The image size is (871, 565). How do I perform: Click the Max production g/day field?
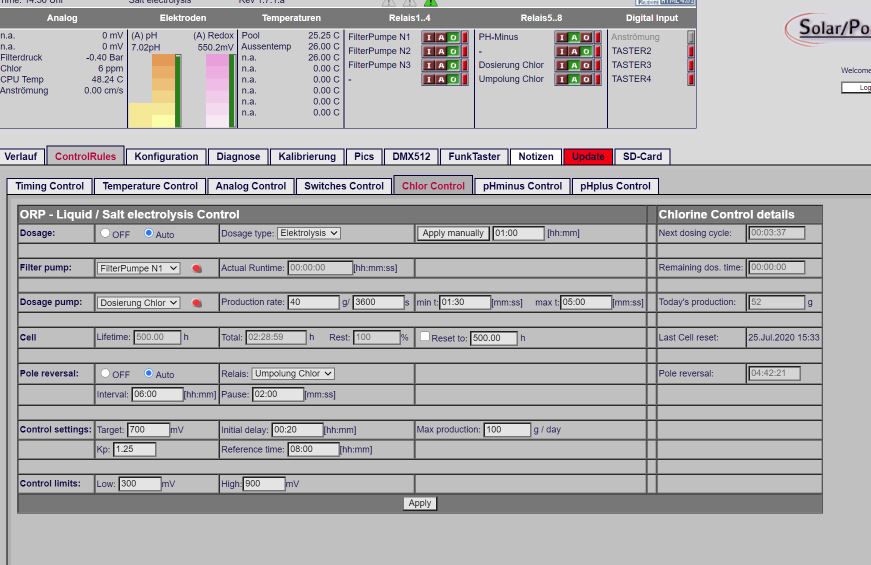coord(507,430)
